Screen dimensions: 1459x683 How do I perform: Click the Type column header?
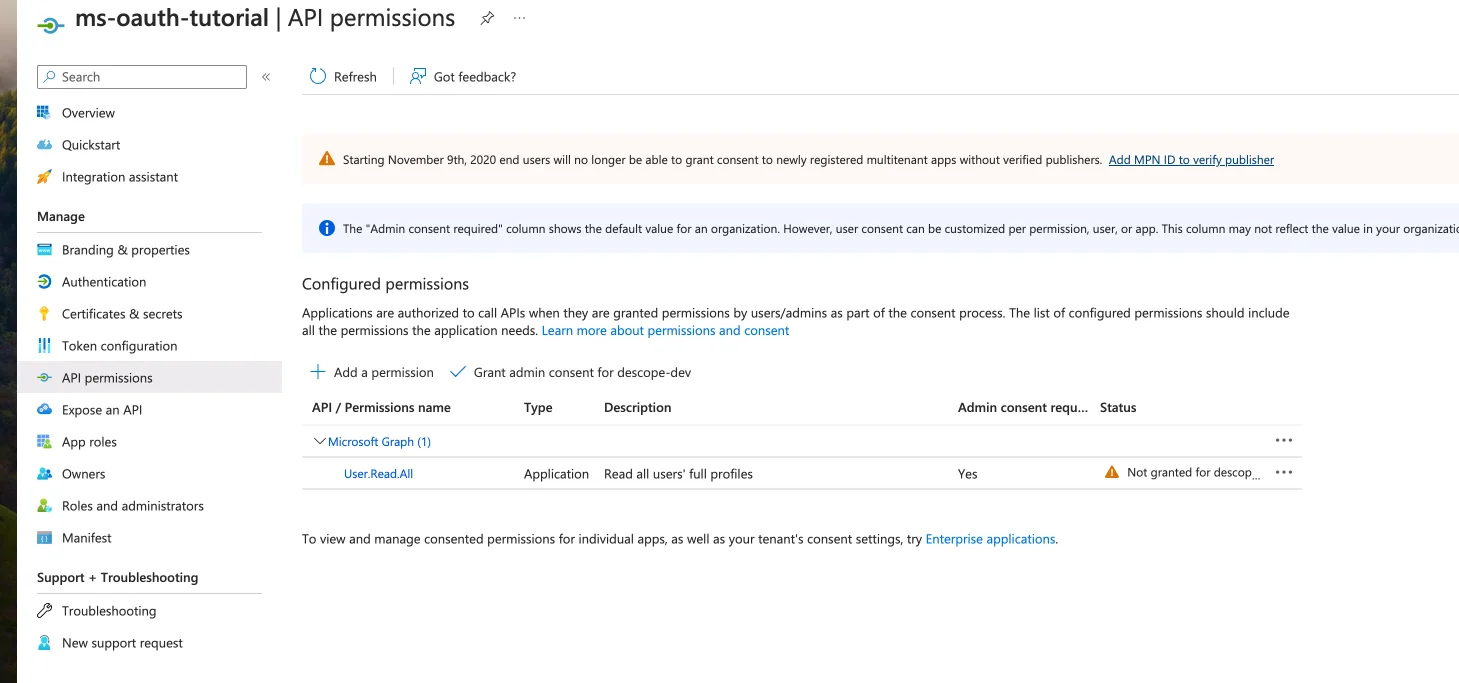[538, 408]
